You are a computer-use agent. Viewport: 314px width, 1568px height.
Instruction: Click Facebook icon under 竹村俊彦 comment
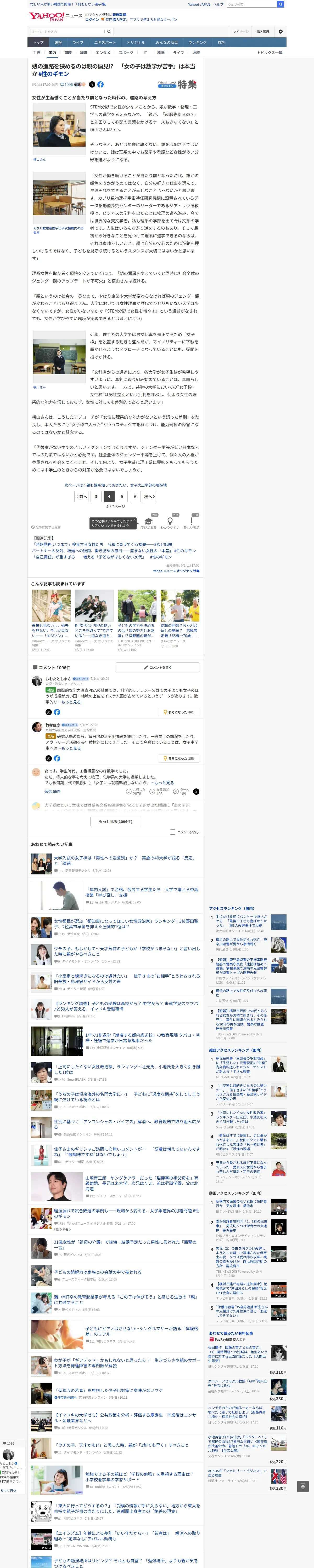tap(57, 758)
